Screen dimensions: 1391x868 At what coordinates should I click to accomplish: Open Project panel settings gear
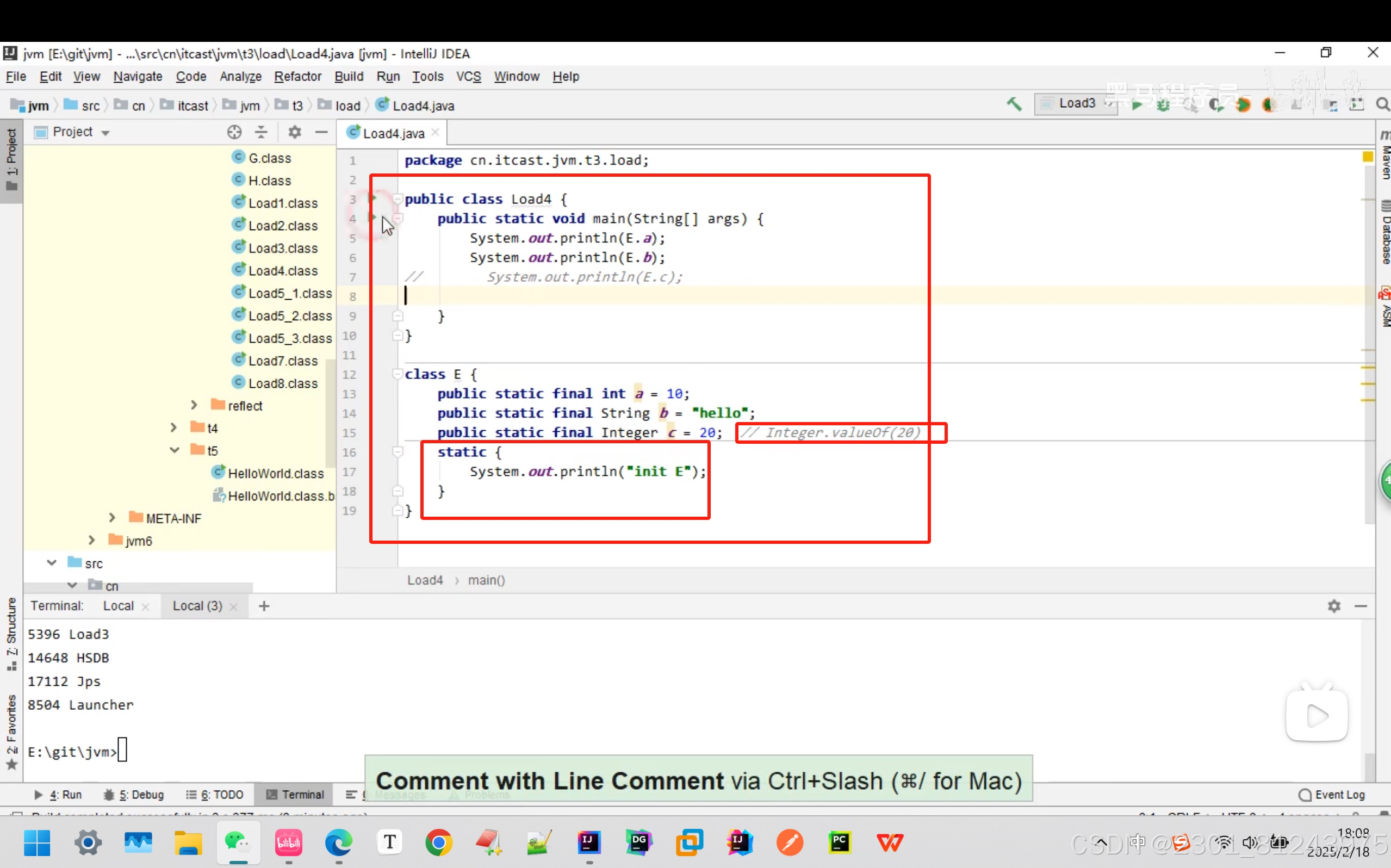[294, 132]
